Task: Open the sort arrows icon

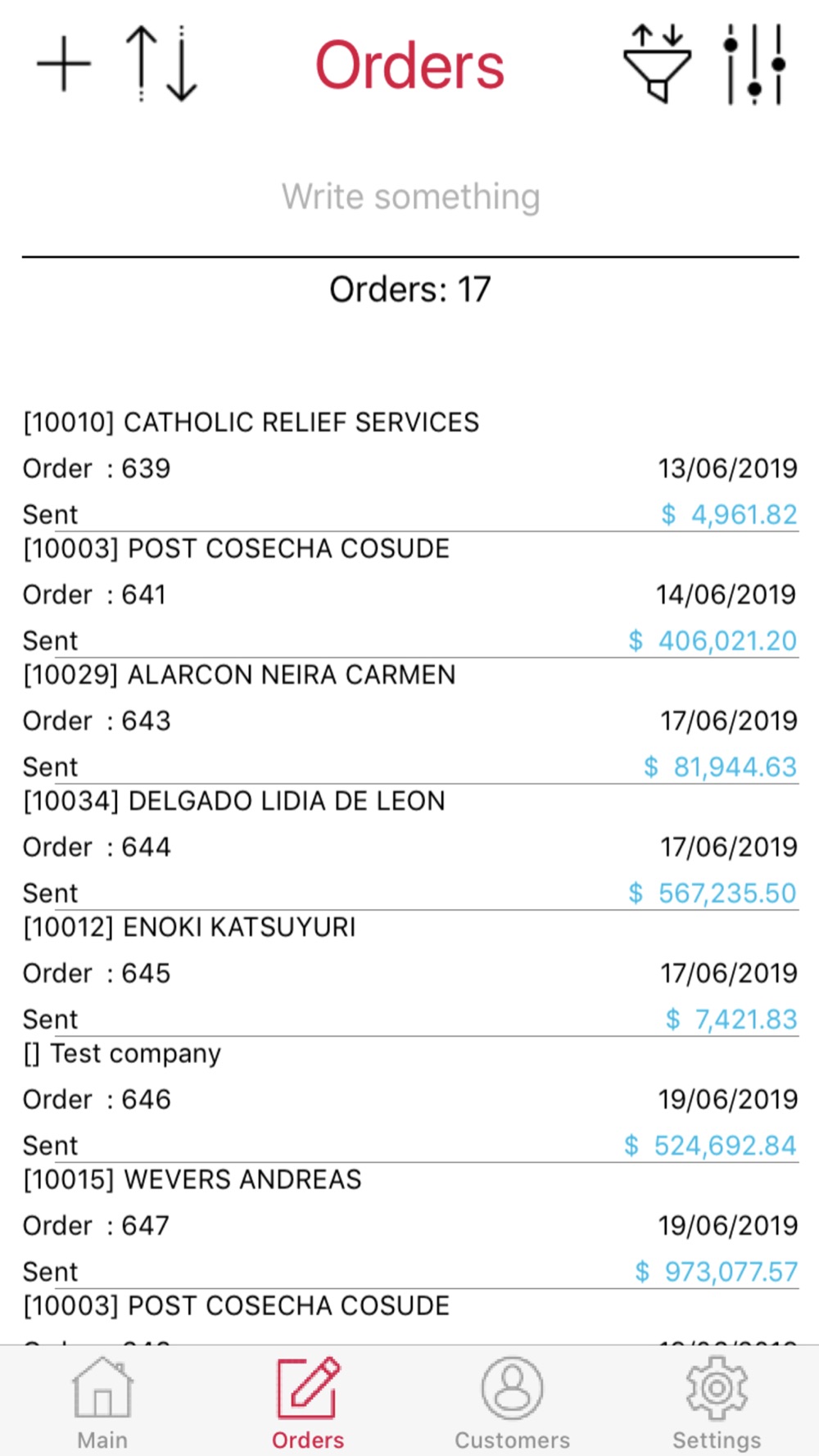Action: tap(162, 64)
